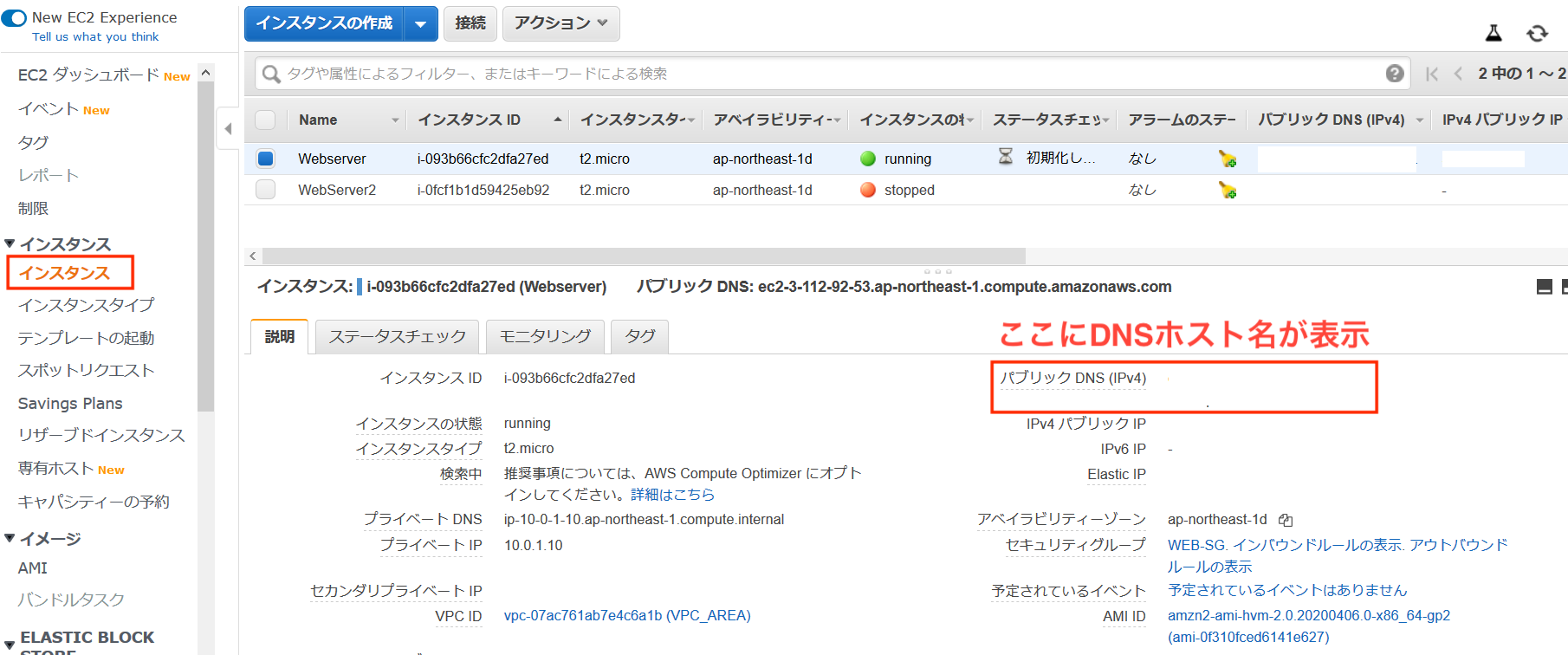Switch to the ステータスチェック tab
Image resolution: width=1568 pixels, height=655 pixels.
point(398,336)
